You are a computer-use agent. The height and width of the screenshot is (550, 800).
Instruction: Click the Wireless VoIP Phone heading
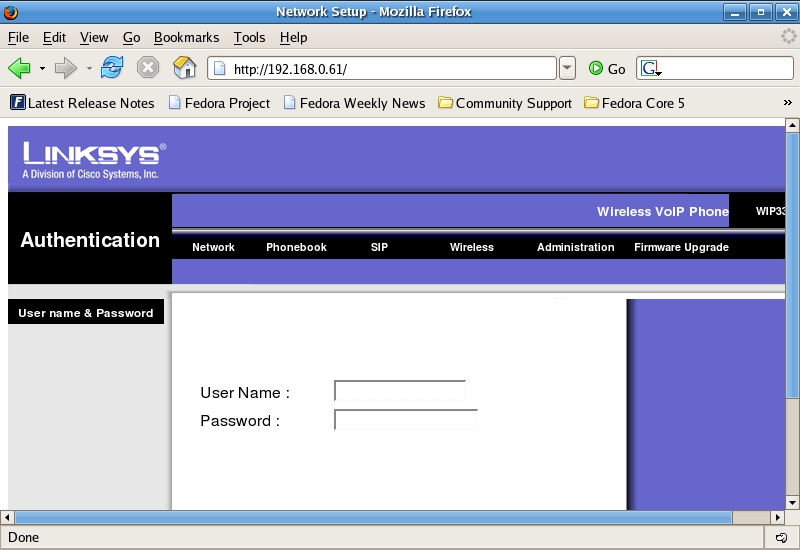click(x=663, y=211)
